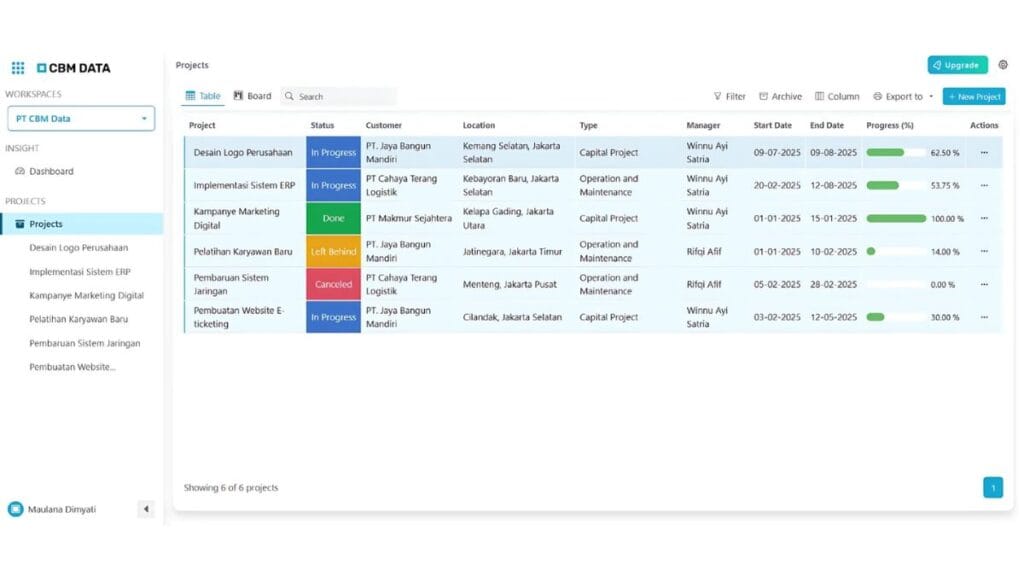Sort by the Status column header
This screenshot has height=576, width=1024.
[322, 125]
